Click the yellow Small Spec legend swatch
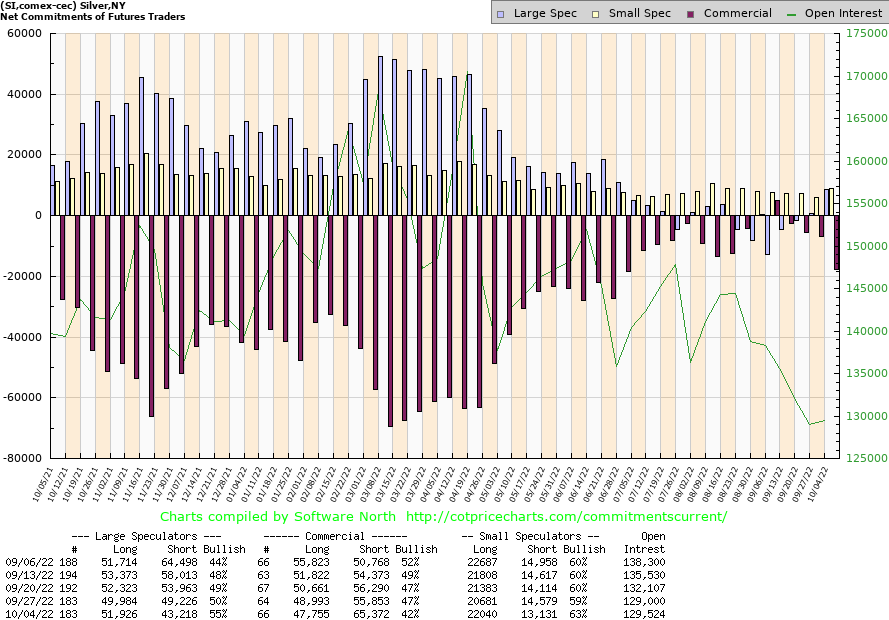The width and height of the screenshot is (889, 620). pyautogui.click(x=595, y=13)
